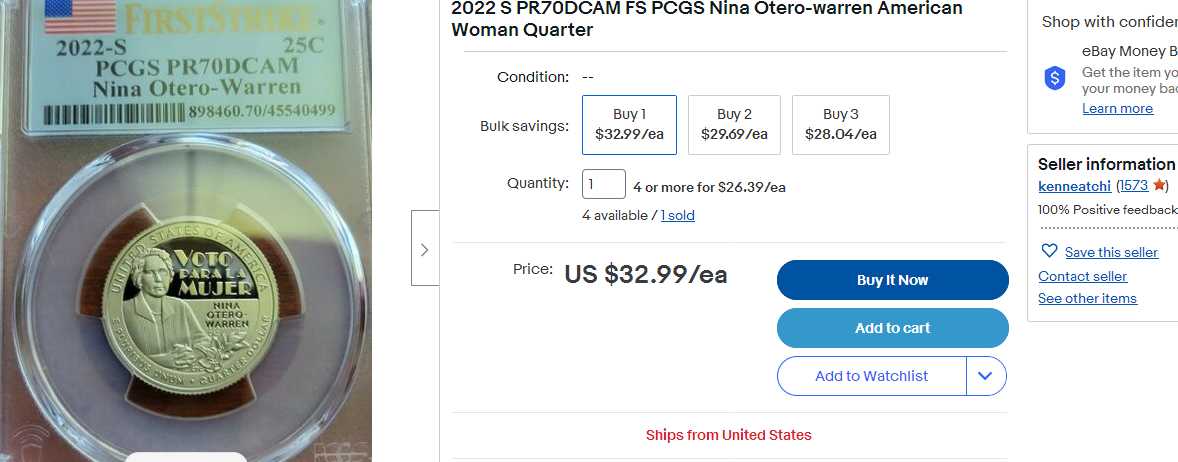Viewport: 1178px width, 462px height.
Task: Click the Add to Watchlist button
Action: (x=871, y=376)
